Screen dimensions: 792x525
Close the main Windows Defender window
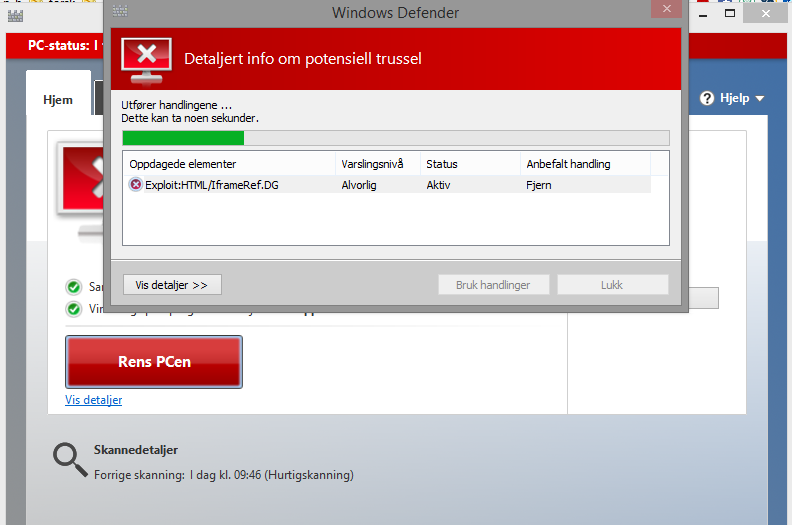766,14
